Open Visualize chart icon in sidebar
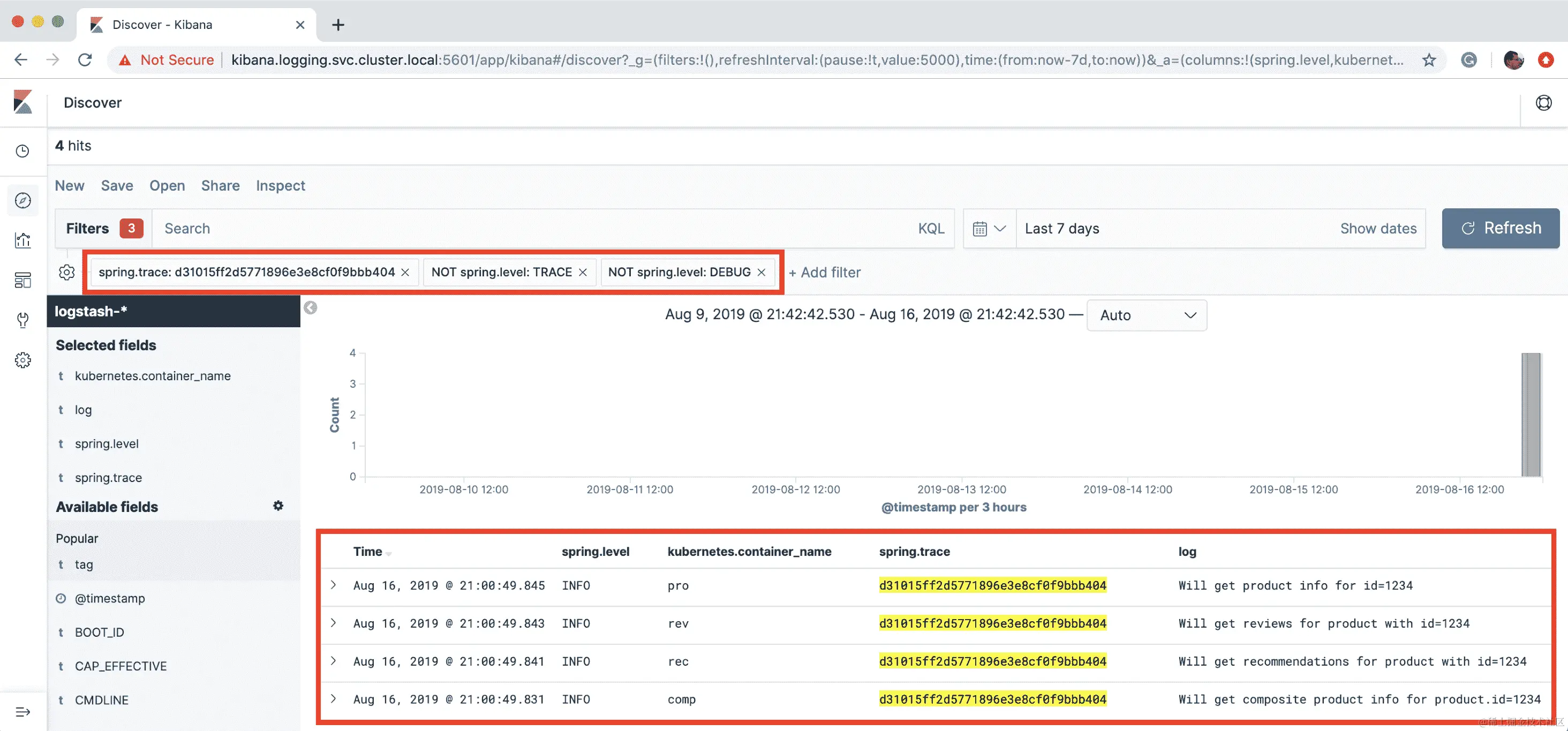This screenshot has width=1568, height=731. coord(22,240)
